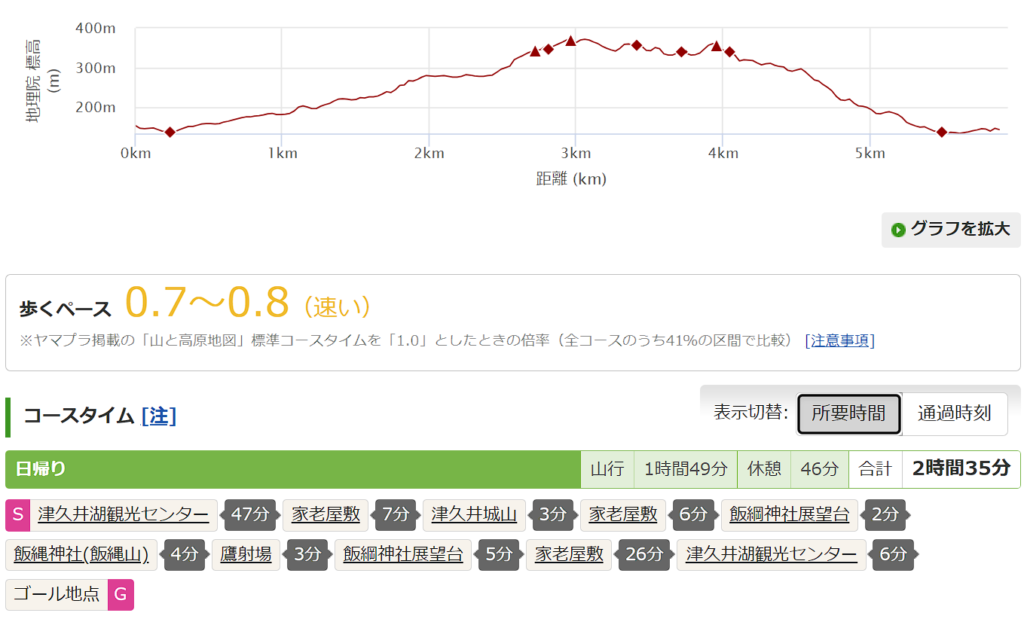Viewport: 1024px width, 622px height.
Task: Select the ゴール地点 waypoint
Action: point(57,594)
